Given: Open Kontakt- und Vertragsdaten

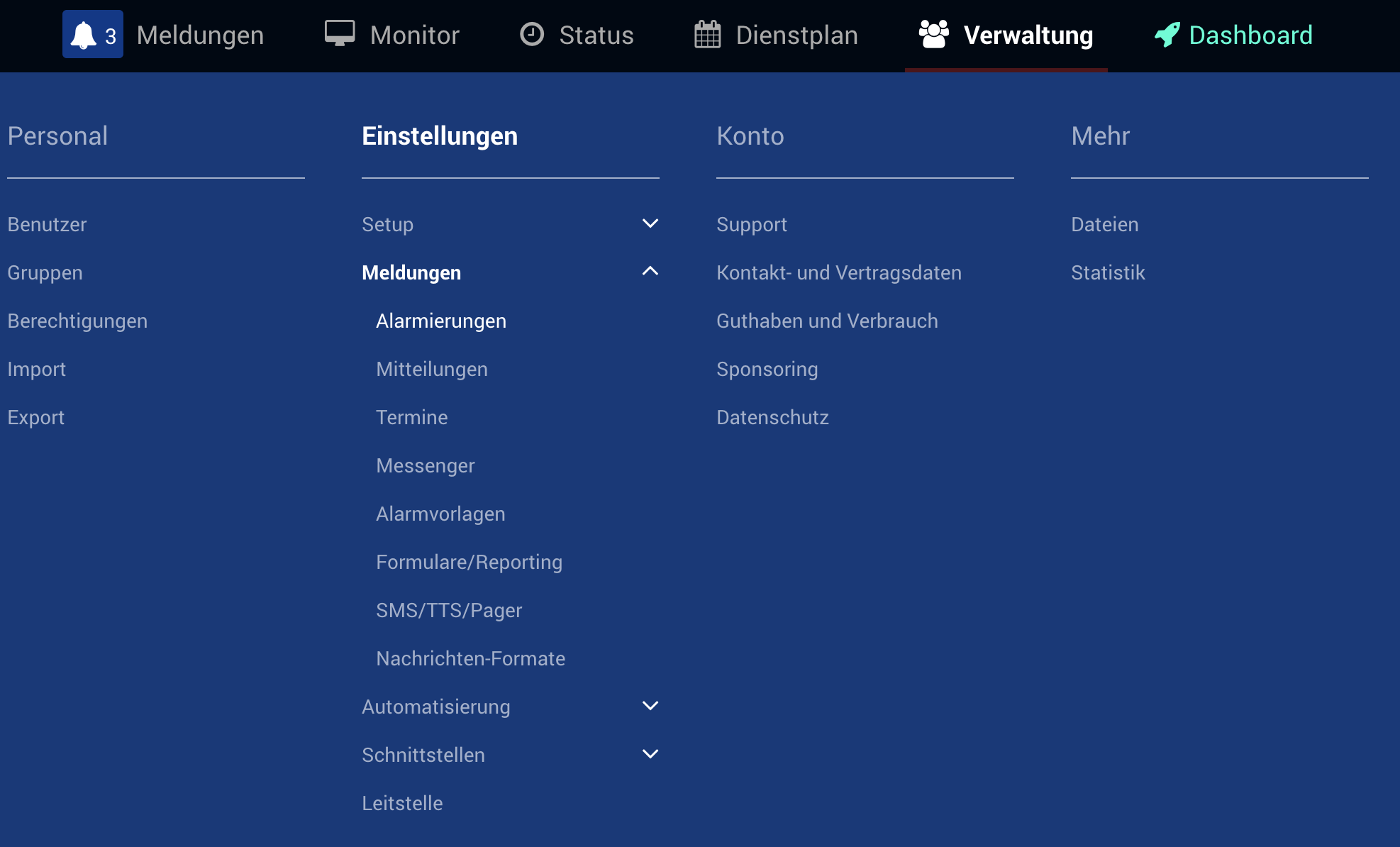Looking at the screenshot, I should [x=838, y=272].
